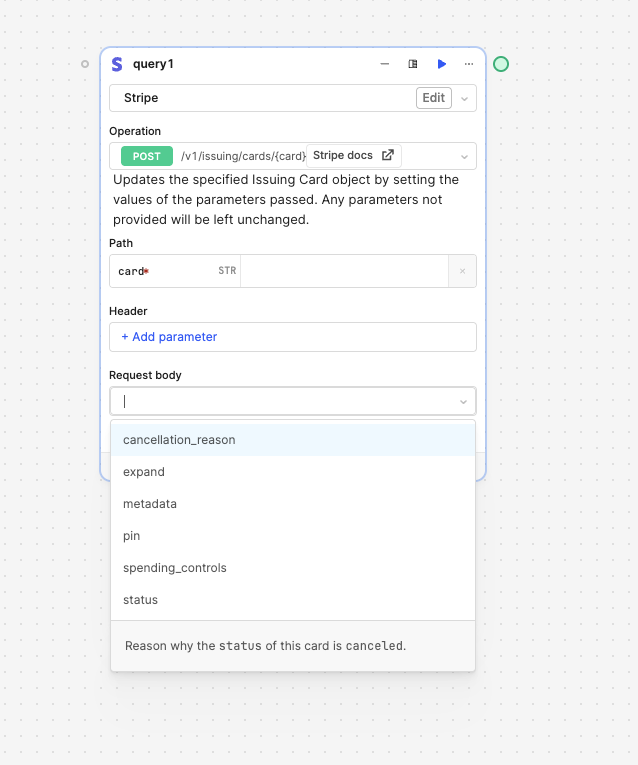Click the green output connector circle

click(x=501, y=64)
